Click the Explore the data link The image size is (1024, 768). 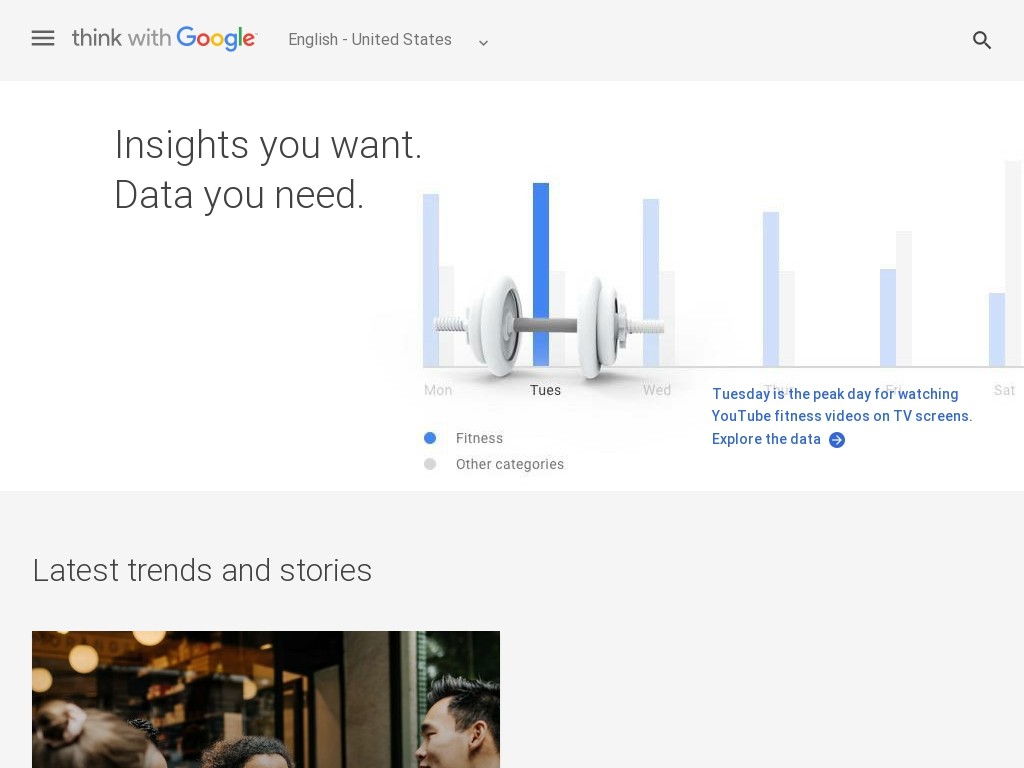click(x=766, y=439)
